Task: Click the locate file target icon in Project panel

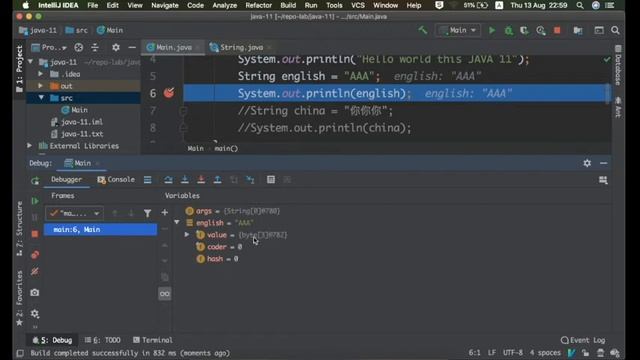Action: (78, 47)
